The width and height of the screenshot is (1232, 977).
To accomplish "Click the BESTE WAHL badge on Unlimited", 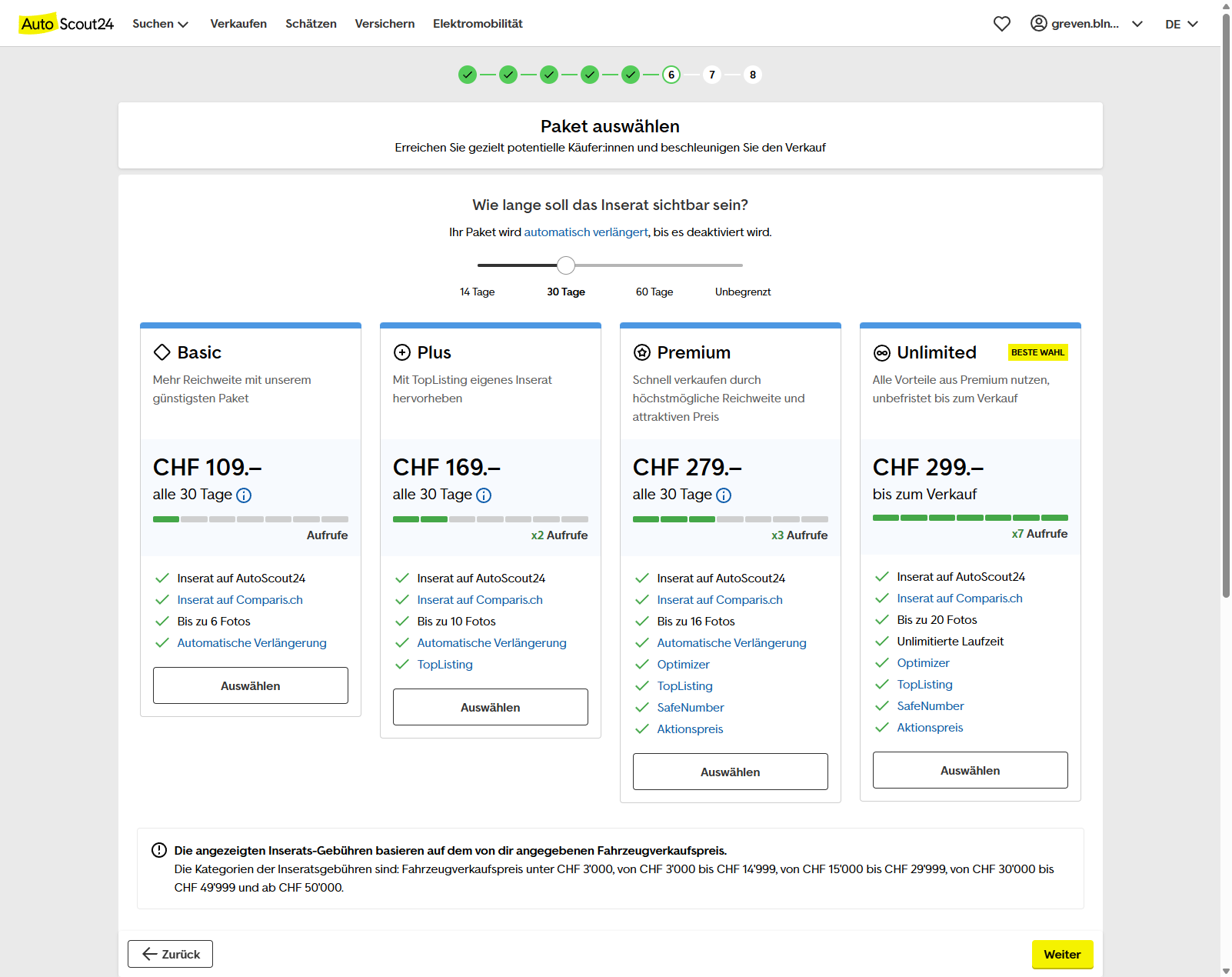I will click(x=1038, y=352).
